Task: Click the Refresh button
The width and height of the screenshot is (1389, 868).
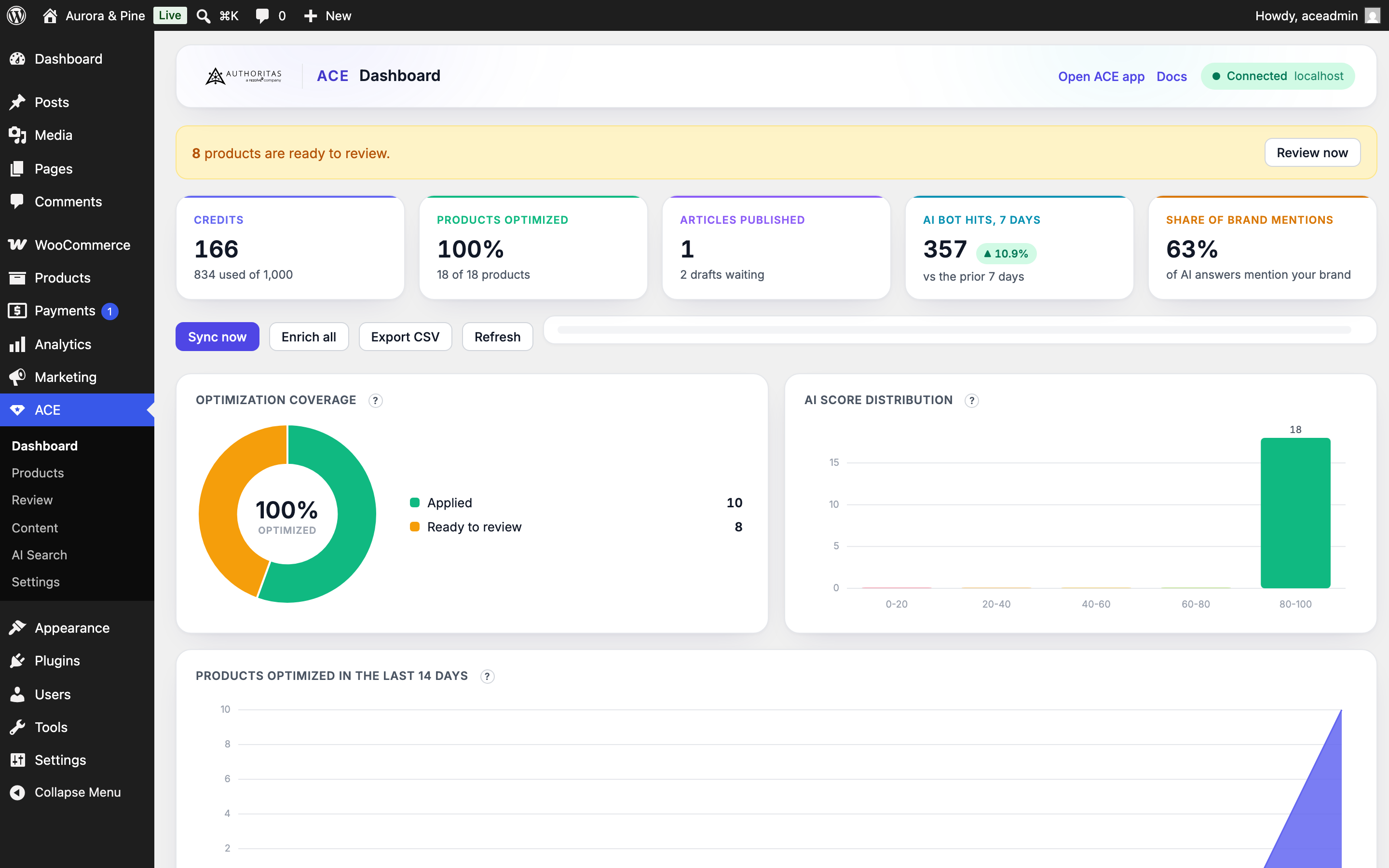Action: click(x=498, y=337)
